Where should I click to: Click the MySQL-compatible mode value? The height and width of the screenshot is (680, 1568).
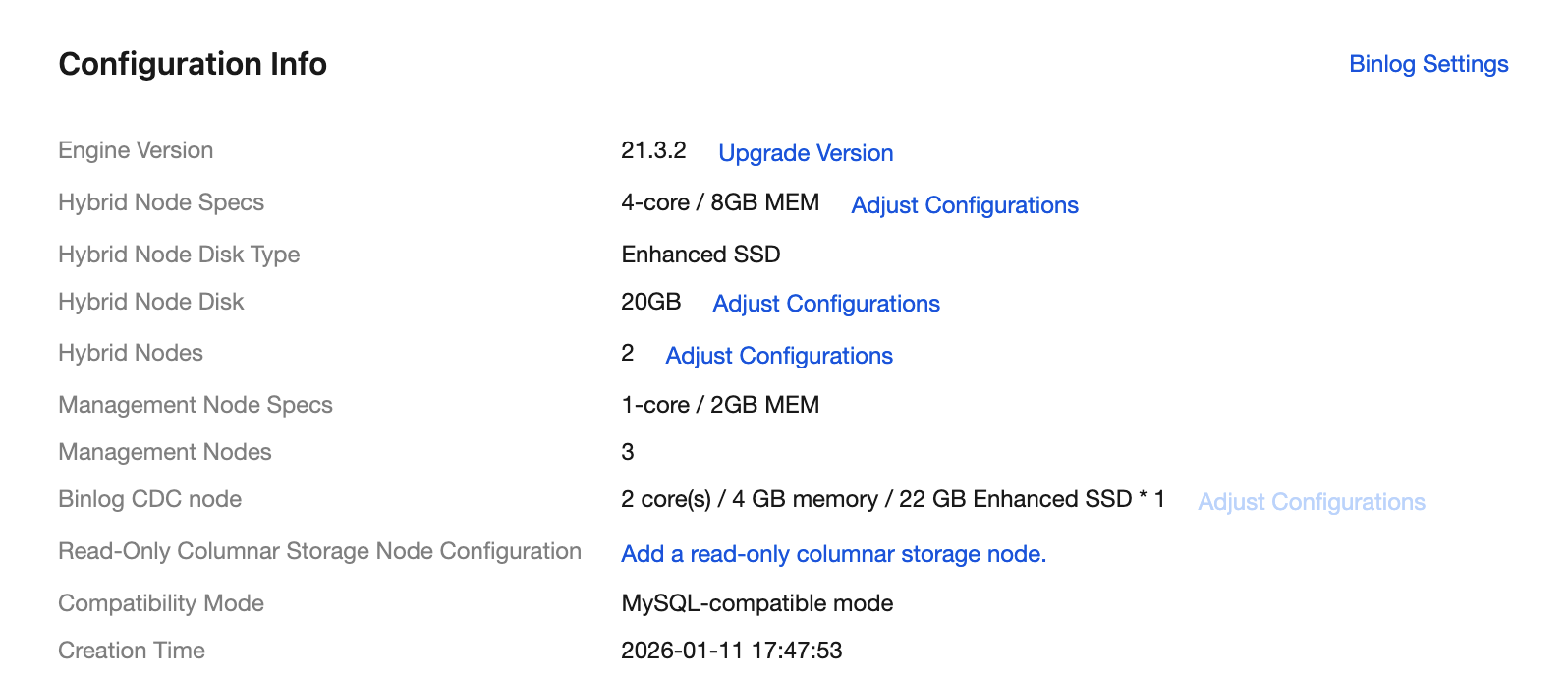756,603
